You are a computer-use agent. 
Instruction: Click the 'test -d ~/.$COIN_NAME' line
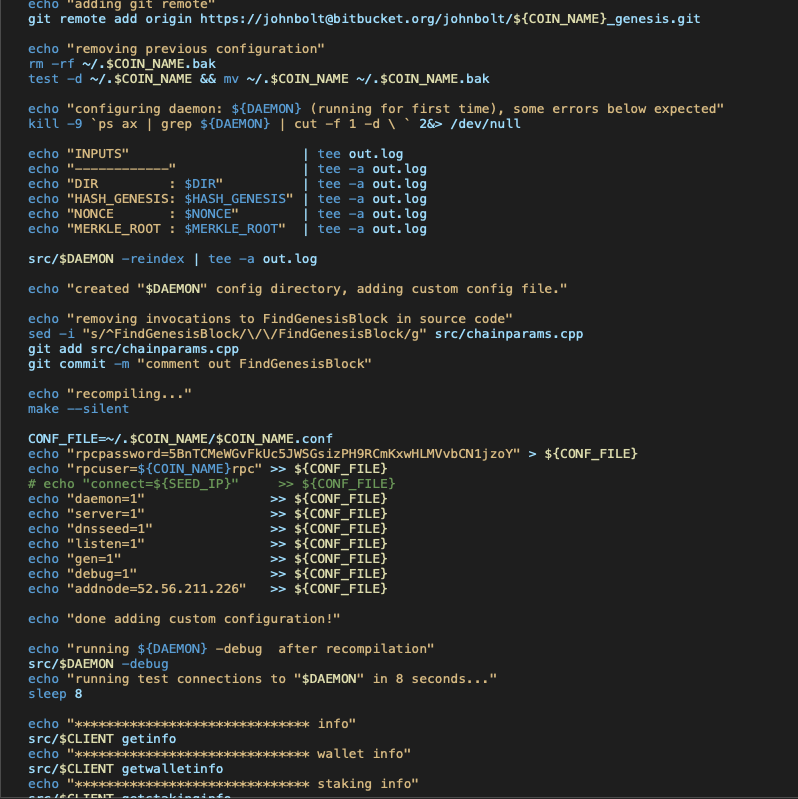coord(259,79)
